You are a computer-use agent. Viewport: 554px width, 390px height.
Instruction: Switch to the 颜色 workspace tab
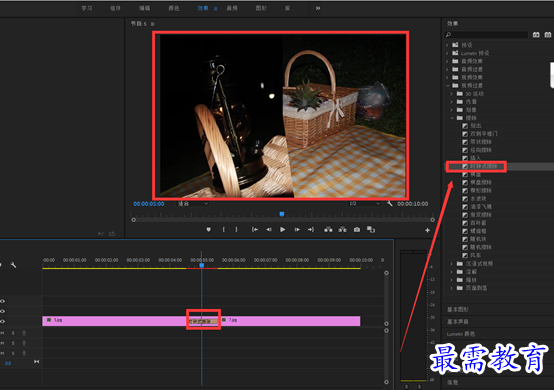pos(173,8)
